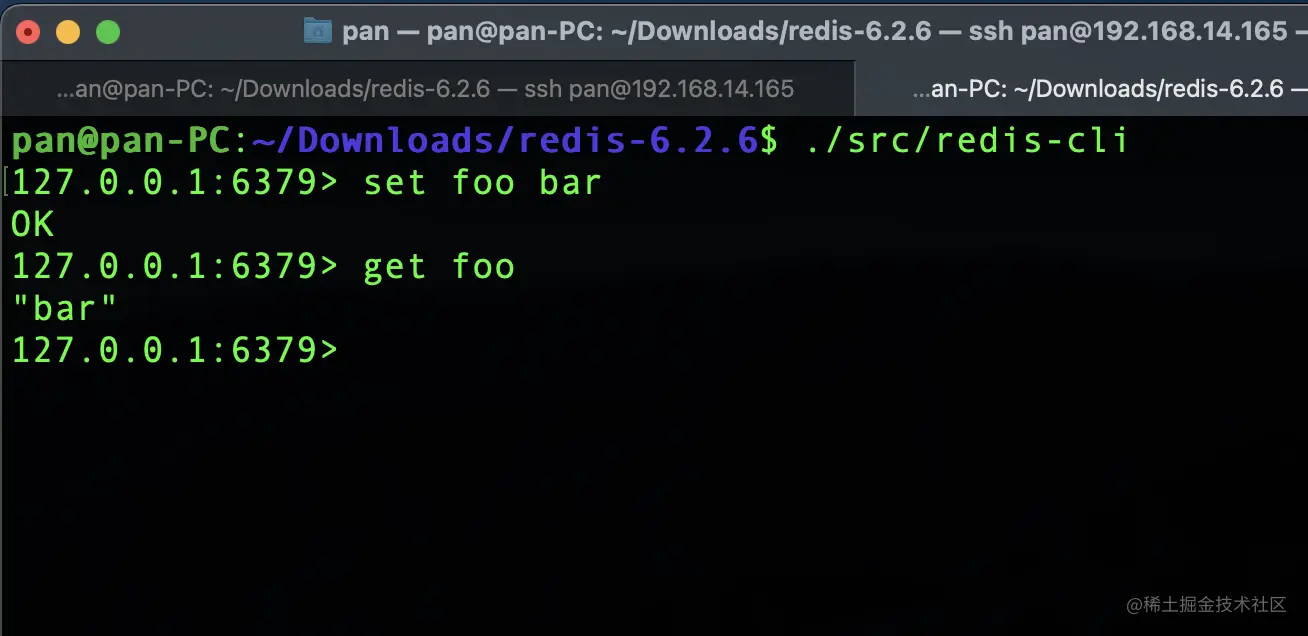Viewport: 1308px width, 636px height.
Task: Click the "bar" output string
Action: point(63,308)
